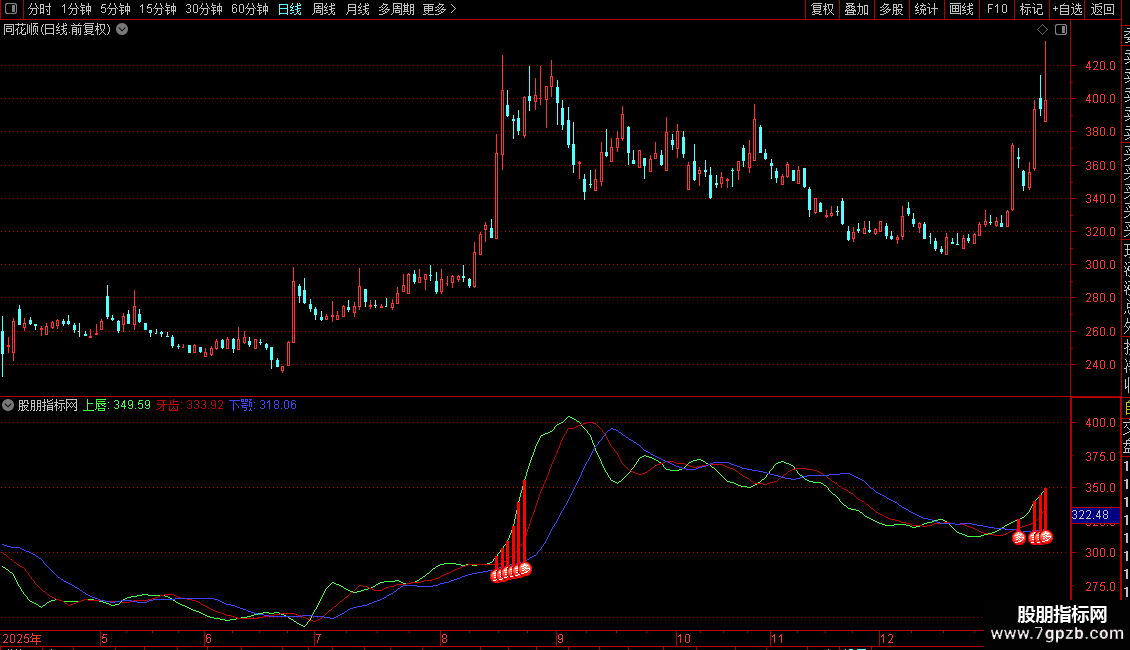Toggle right side panel icon near diamond
This screenshot has height=650, width=1130.
(1061, 30)
